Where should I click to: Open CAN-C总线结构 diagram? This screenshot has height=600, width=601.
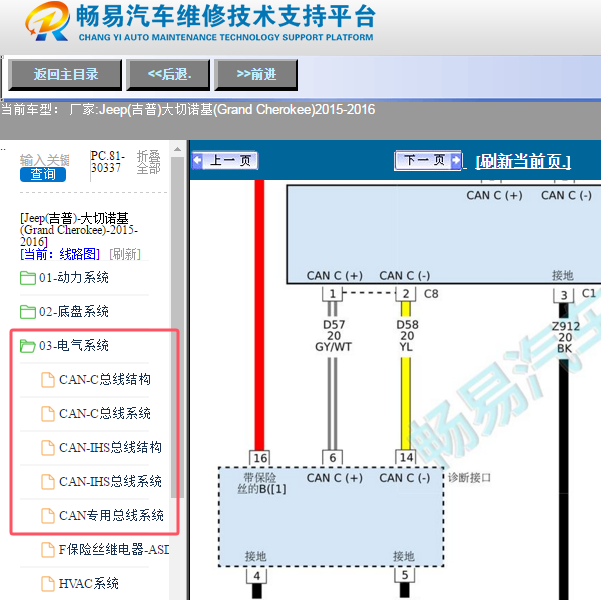click(105, 380)
